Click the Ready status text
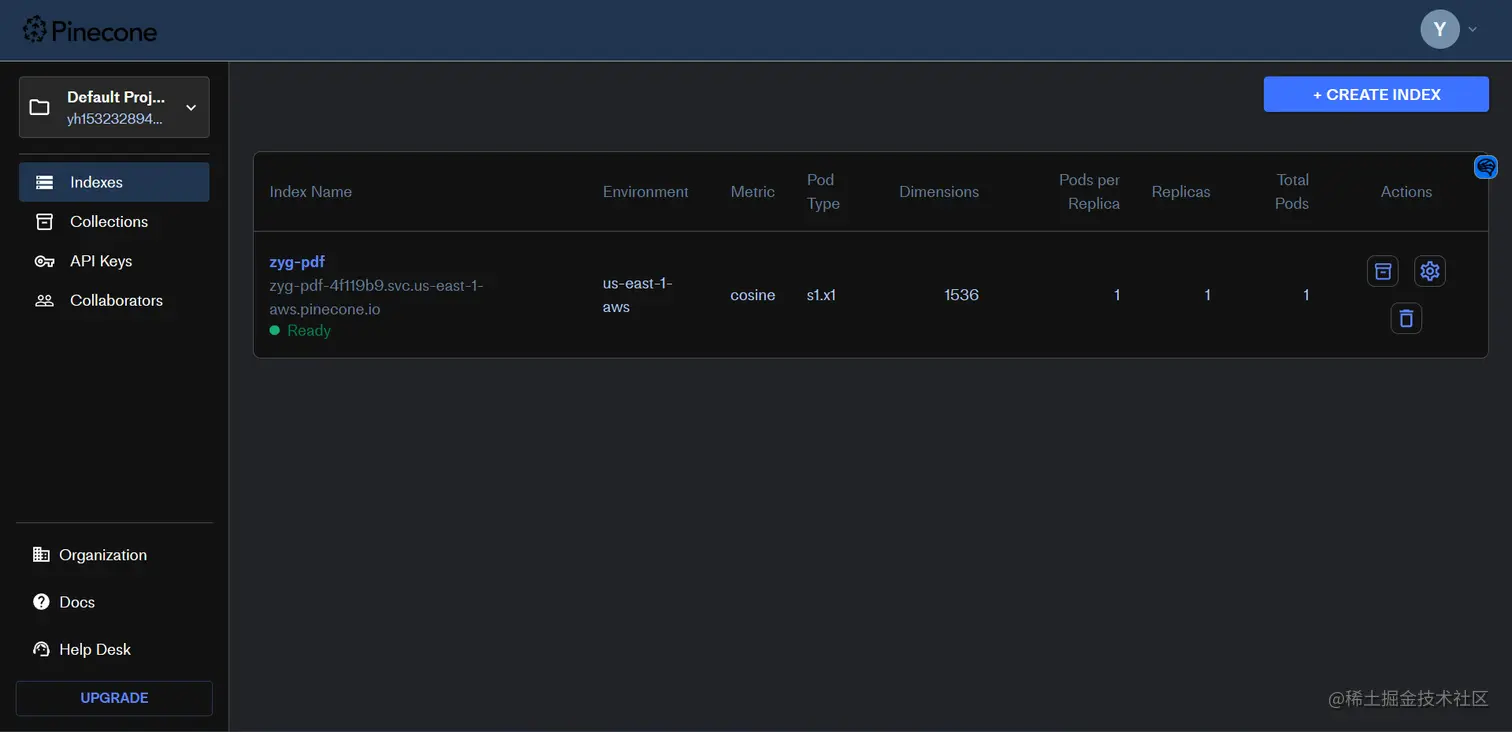The height and width of the screenshot is (732, 1512). tap(309, 330)
